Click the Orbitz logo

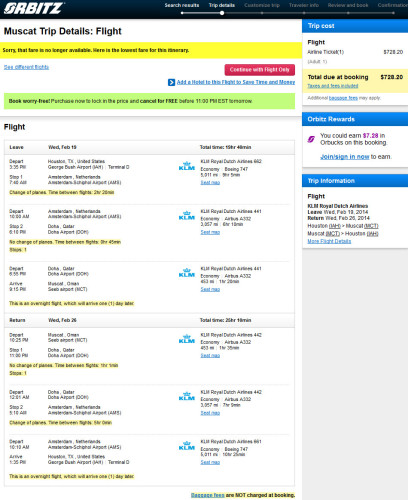point(34,8)
